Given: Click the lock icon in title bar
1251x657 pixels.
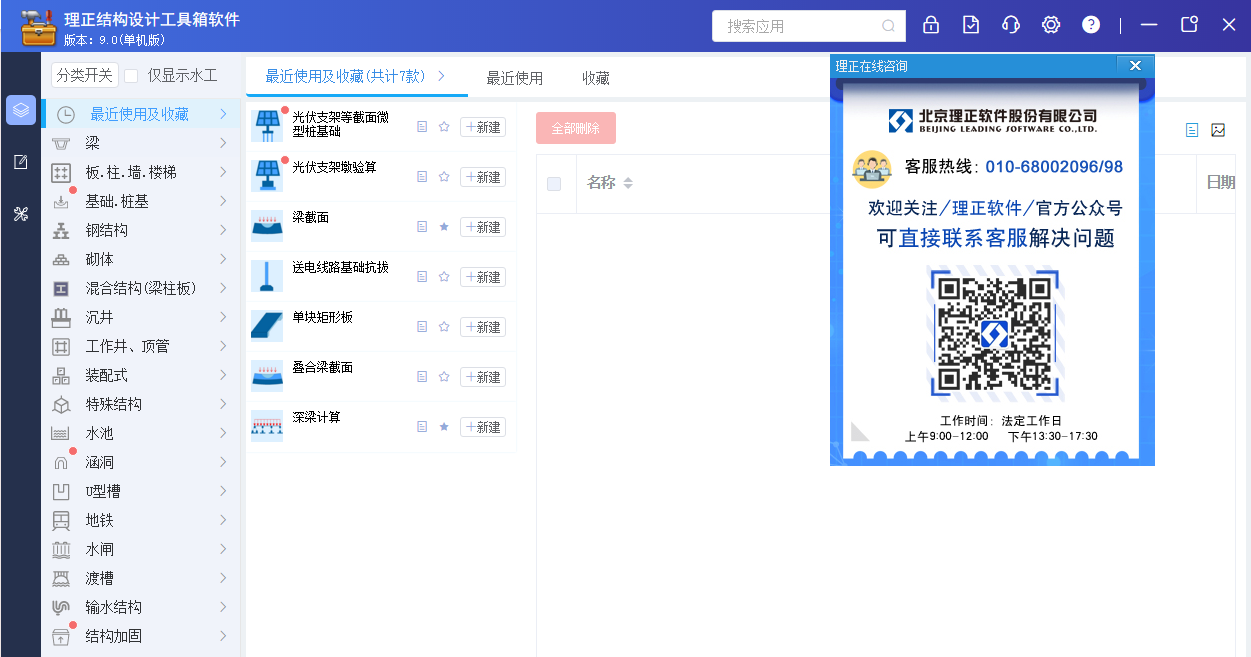Looking at the screenshot, I should pos(931,25).
